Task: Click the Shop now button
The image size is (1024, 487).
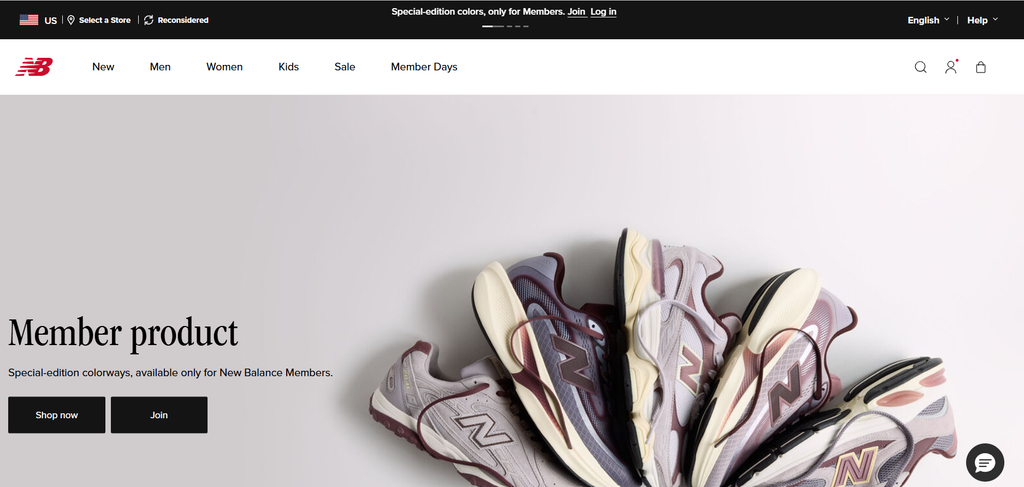Action: pos(57,415)
